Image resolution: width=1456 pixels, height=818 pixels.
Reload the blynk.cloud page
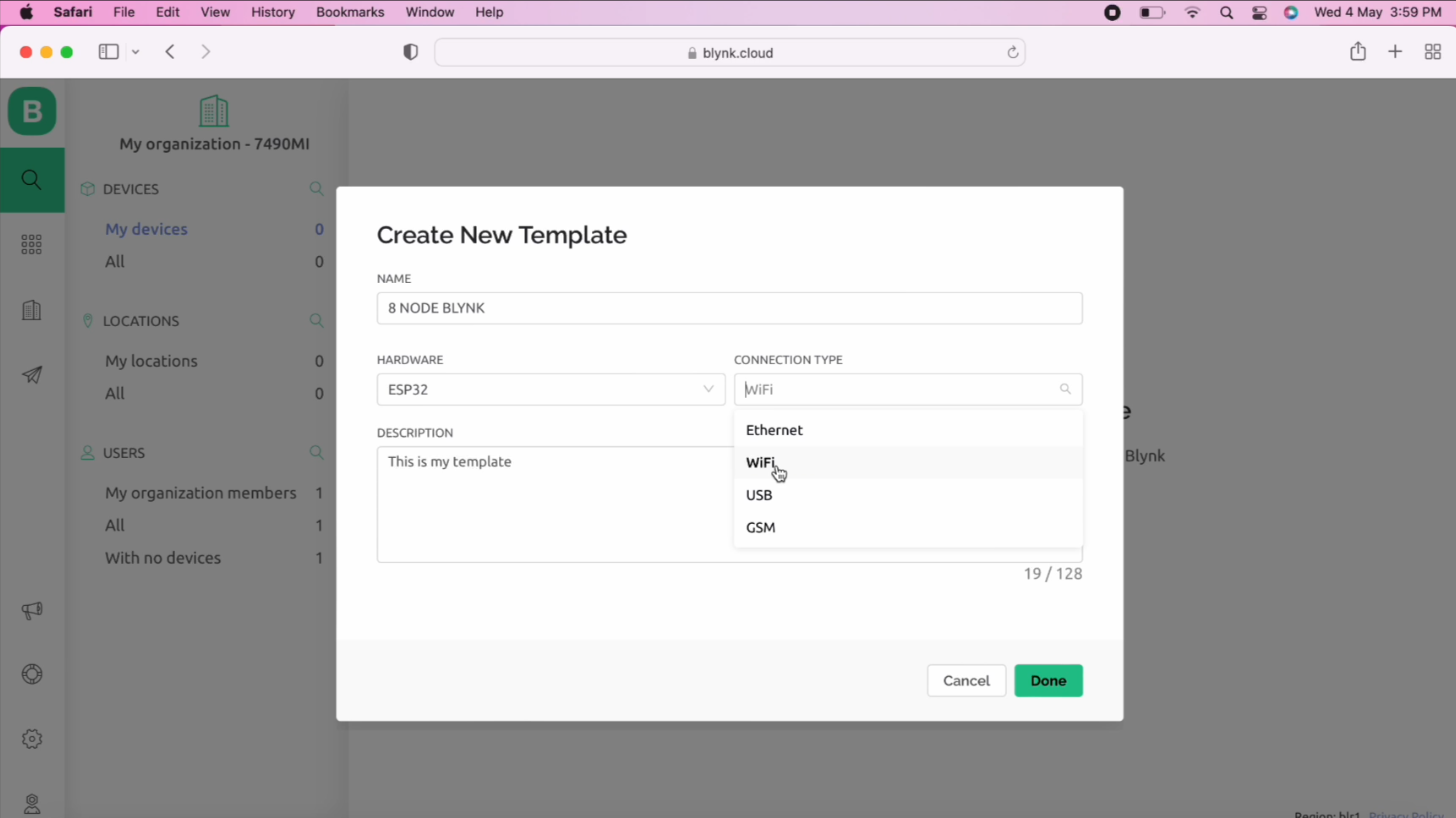(x=1012, y=53)
